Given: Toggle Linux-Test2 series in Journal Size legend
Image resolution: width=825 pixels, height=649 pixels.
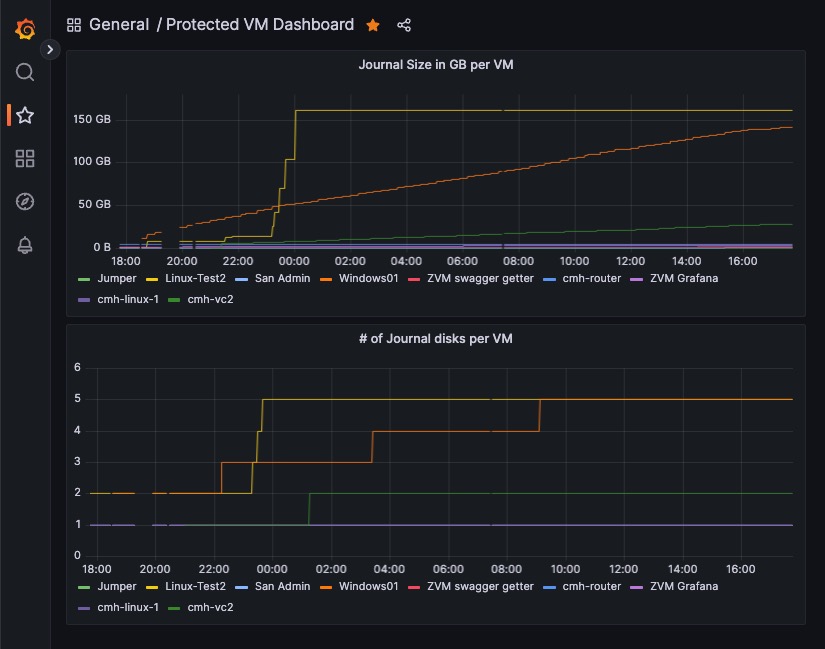Looking at the screenshot, I should coord(195,278).
